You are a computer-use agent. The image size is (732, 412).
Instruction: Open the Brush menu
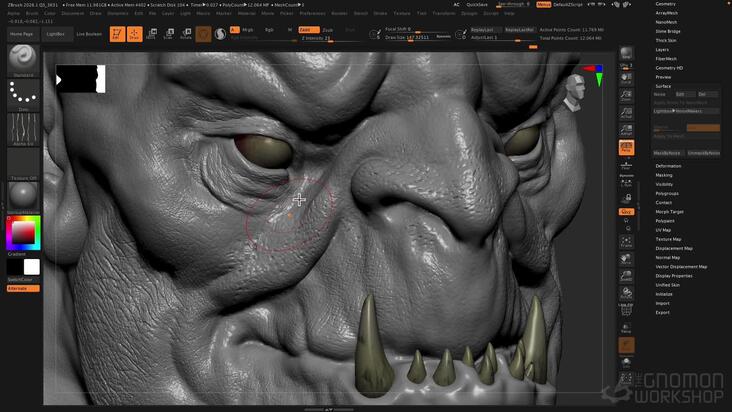32,14
